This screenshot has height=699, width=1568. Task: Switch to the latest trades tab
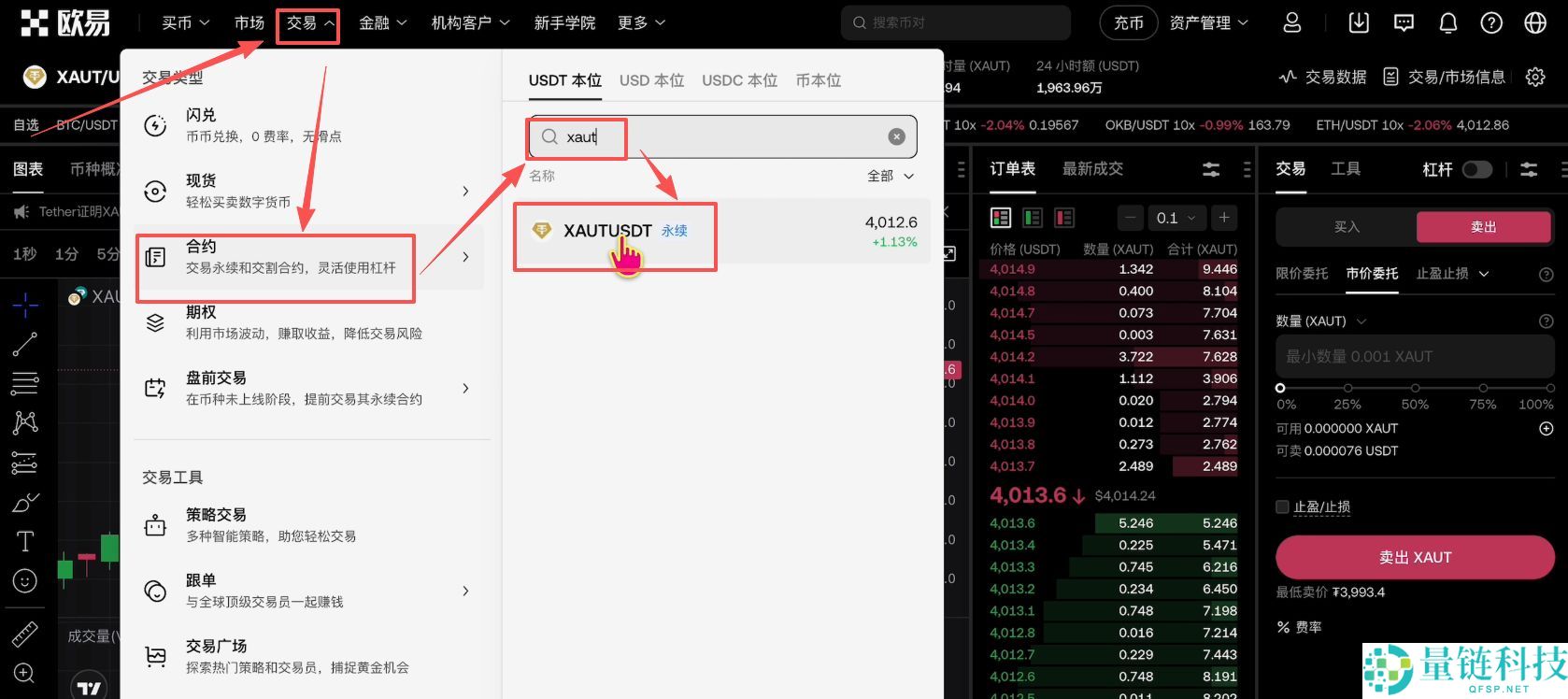tap(1092, 168)
